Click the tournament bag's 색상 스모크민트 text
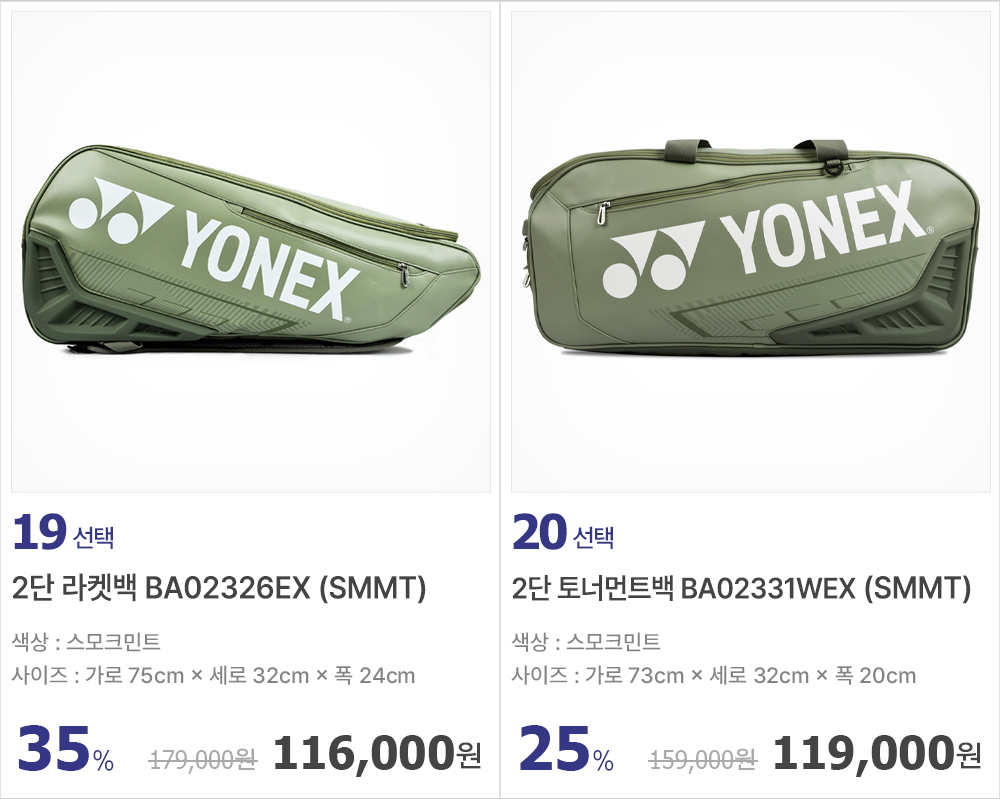Screen dimensions: 1000x799 click(586, 642)
